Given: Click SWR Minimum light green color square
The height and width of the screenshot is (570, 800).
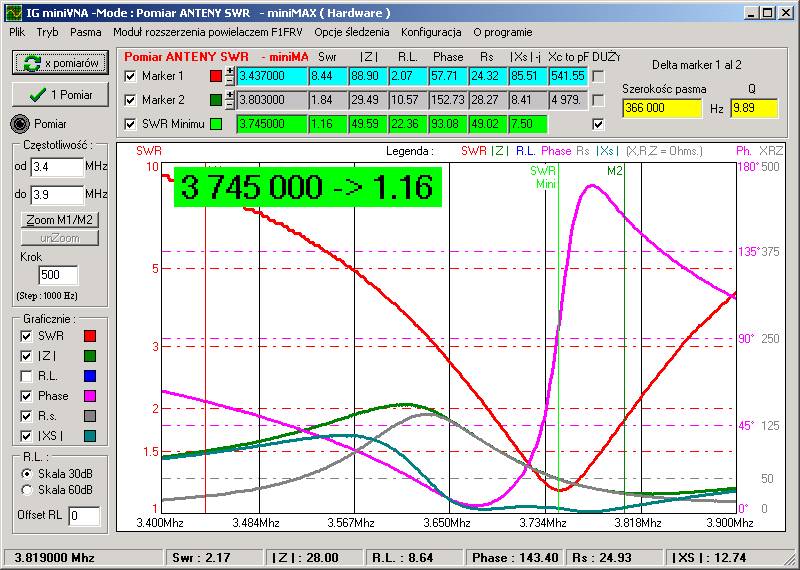Looking at the screenshot, I should [x=216, y=124].
